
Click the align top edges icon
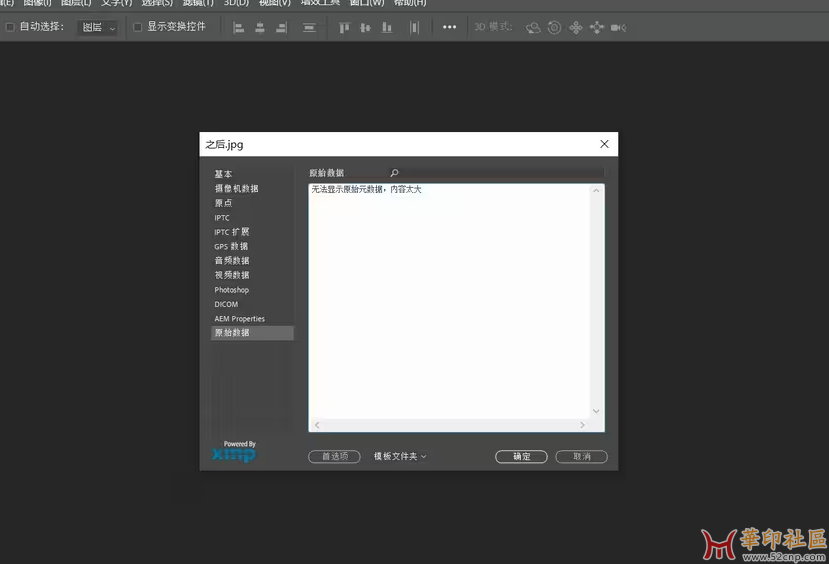tap(344, 27)
